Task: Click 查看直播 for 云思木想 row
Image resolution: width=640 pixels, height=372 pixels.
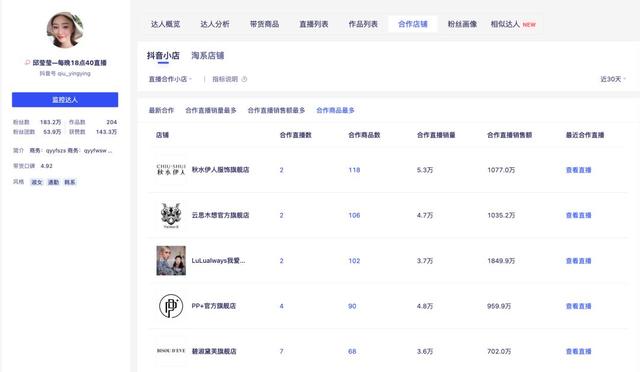Action: tap(578, 215)
